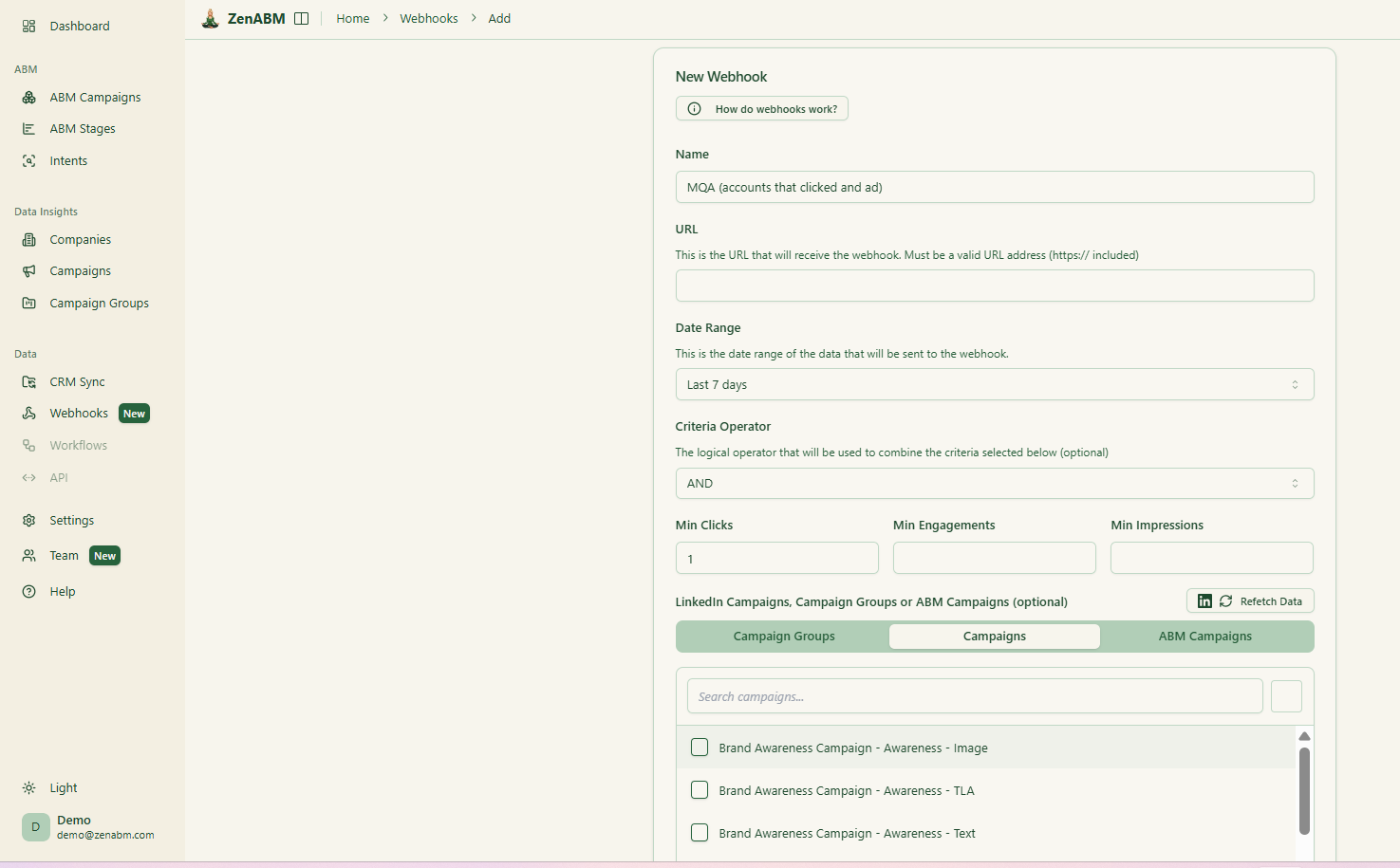The width and height of the screenshot is (1400, 868).
Task: Select the Brand Awareness Campaign - Awareness - TLA checkbox
Action: coord(700,789)
